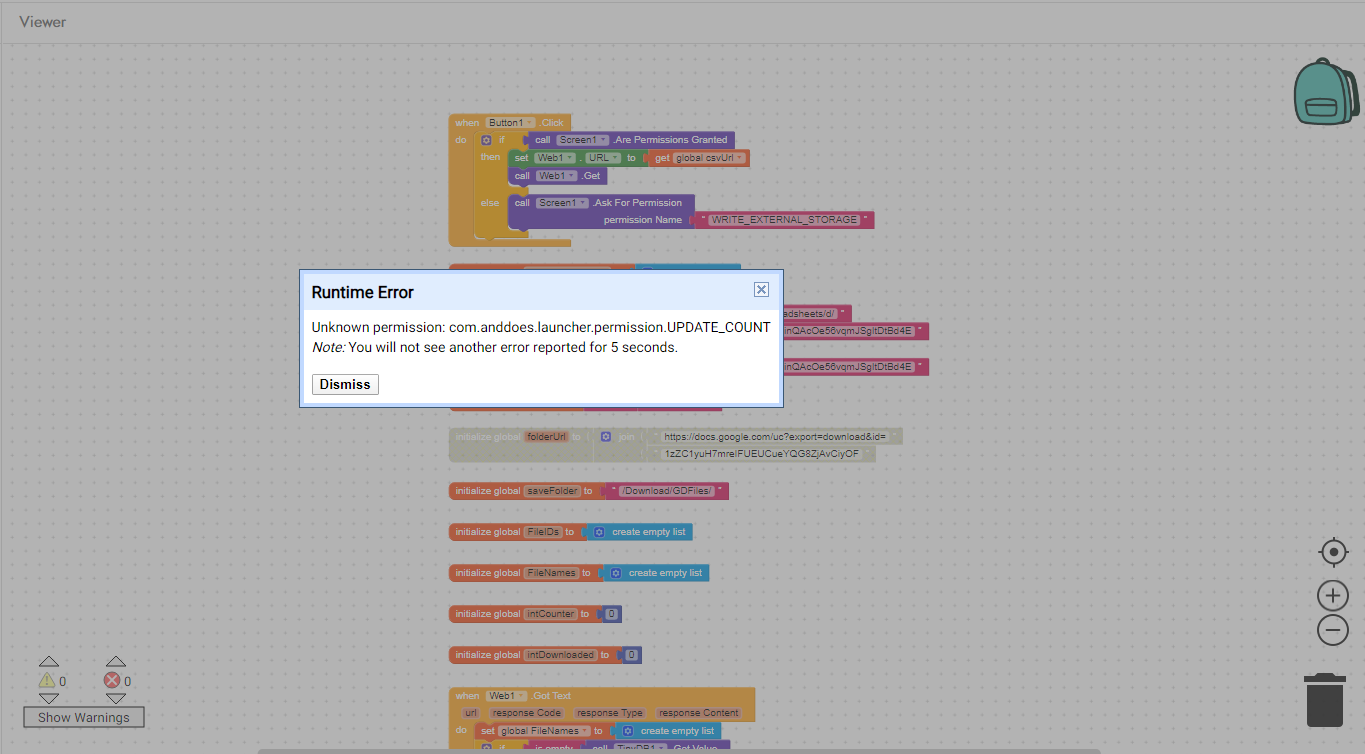Go to previous error with up arrow
Screen dimensions: 1365x754
click(115, 661)
